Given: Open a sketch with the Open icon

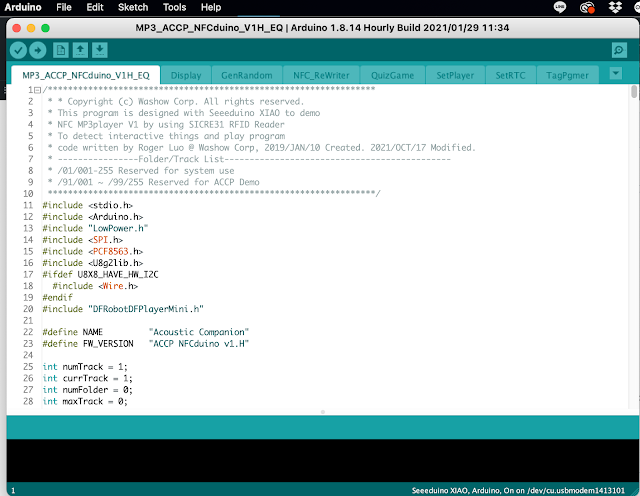Looking at the screenshot, I should pyautogui.click(x=80, y=50).
